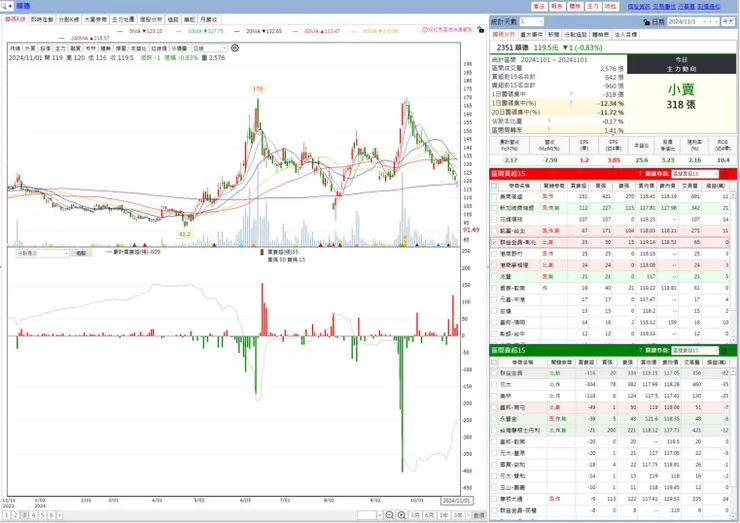Zoom out the chart with the minus magnifier
This screenshot has width=740, height=523.
pyautogui.click(x=389, y=515)
